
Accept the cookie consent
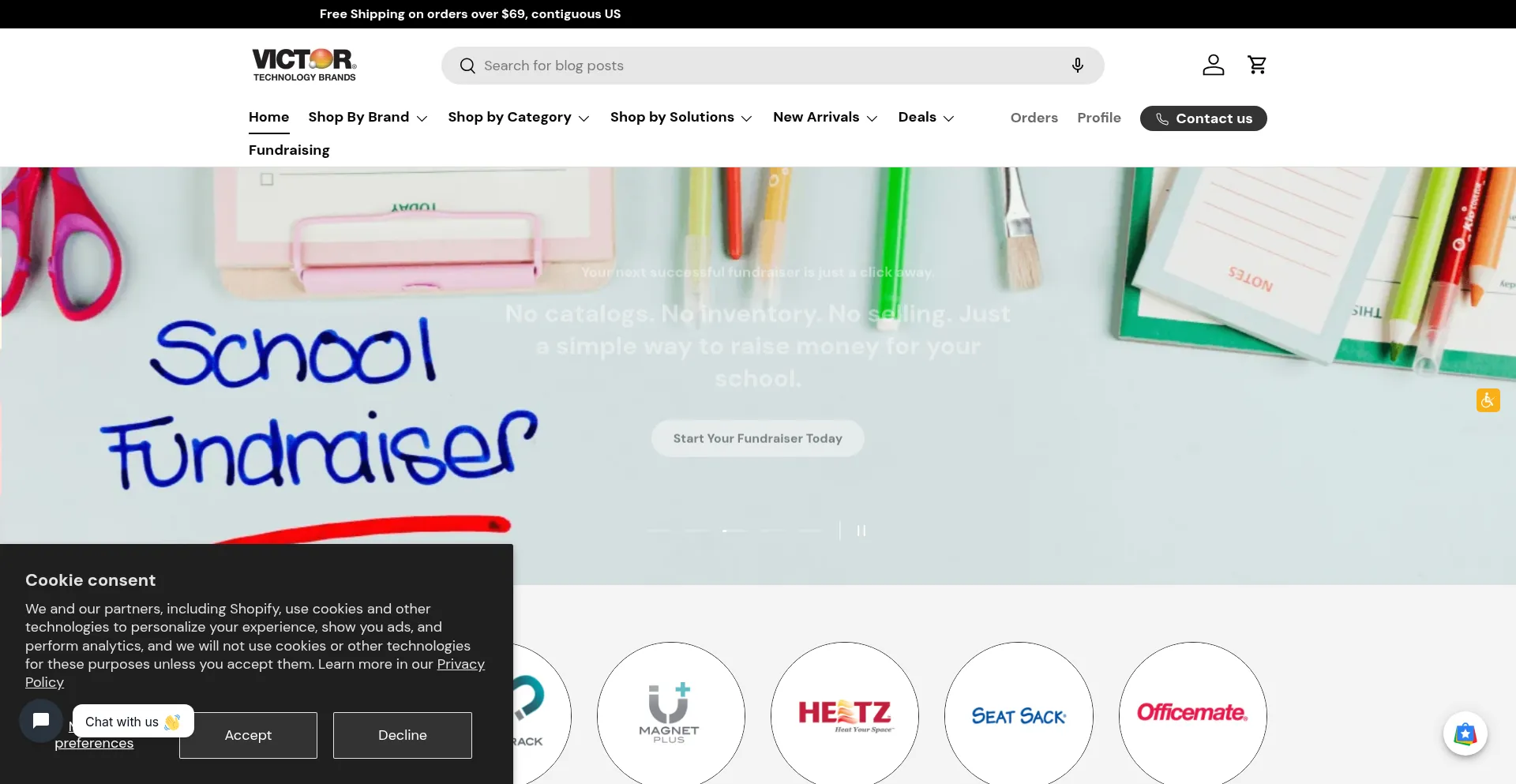248,735
